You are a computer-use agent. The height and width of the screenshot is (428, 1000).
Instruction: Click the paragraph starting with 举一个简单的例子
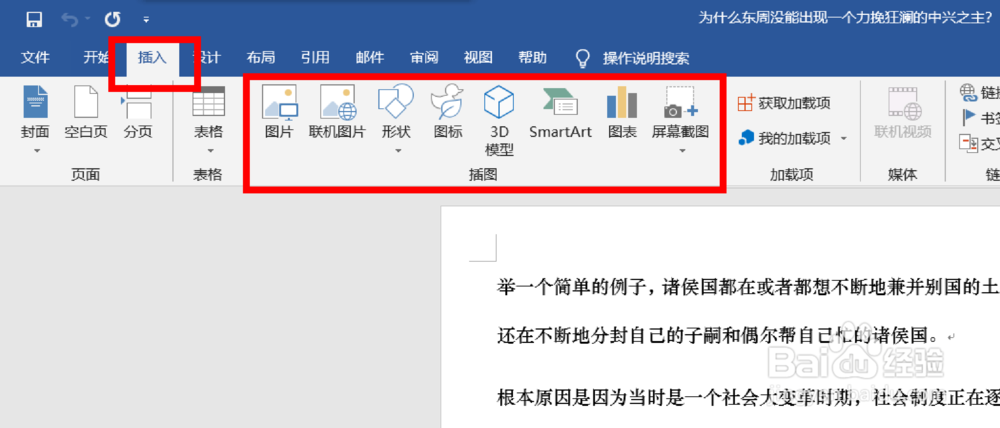(x=748, y=288)
